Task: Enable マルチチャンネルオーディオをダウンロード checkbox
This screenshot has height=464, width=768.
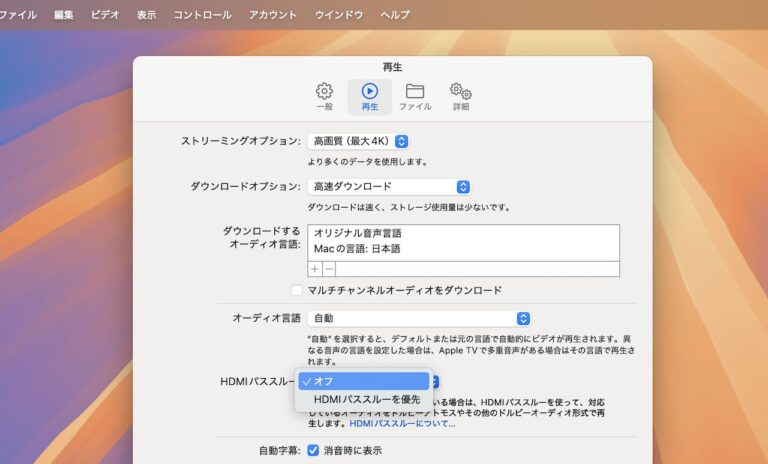Action: [297, 290]
